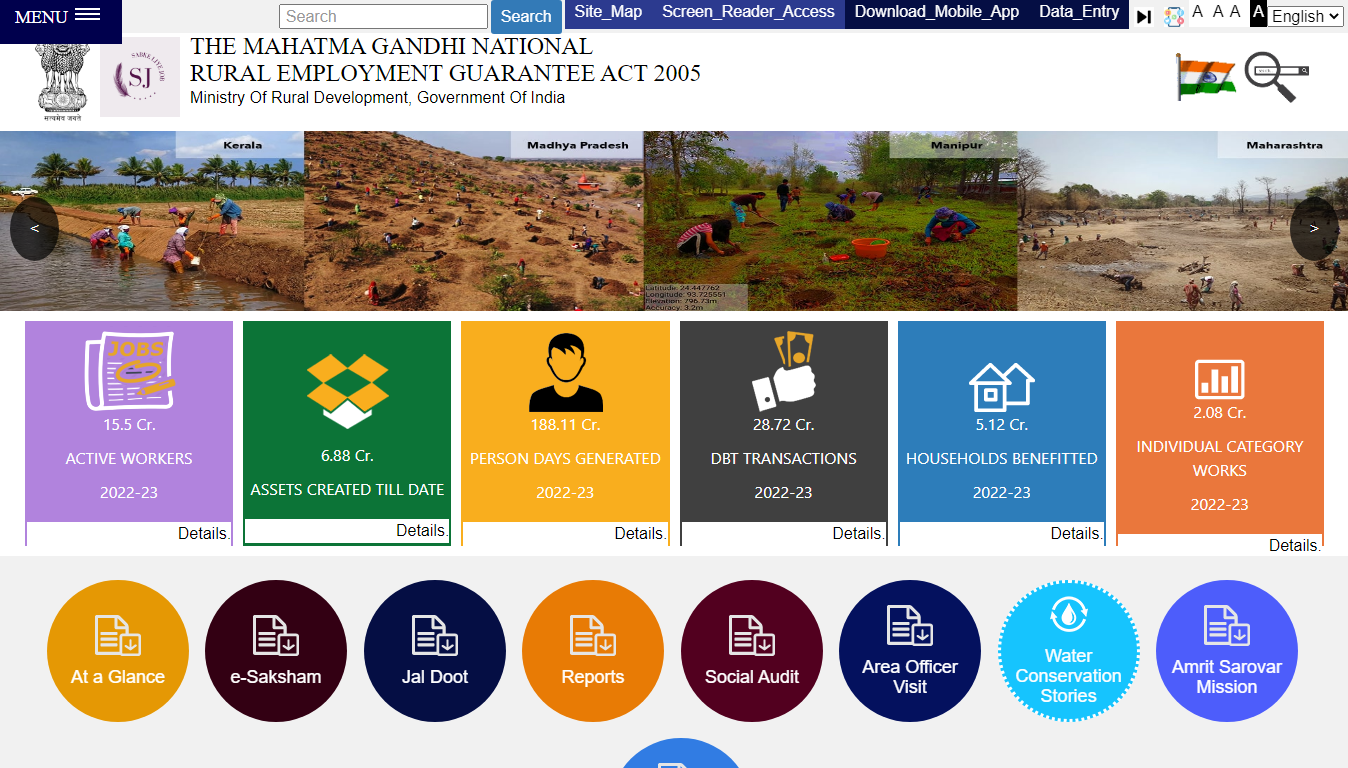This screenshot has width=1348, height=768.
Task: Open the MENU hamburger icon
Action: pyautogui.click(x=88, y=15)
